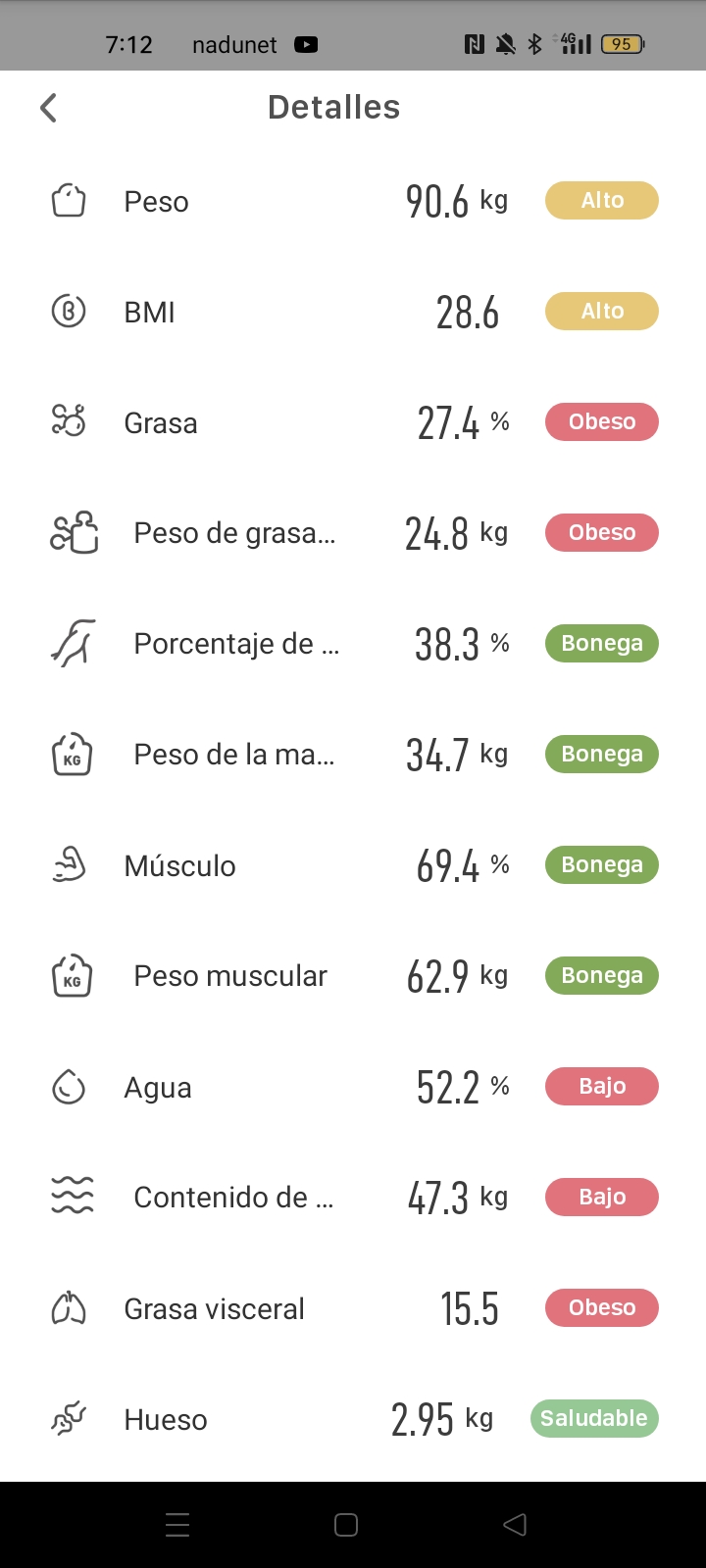This screenshot has height=1568, width=706.
Task: Tap the Grasa visceral organ icon
Action: [x=69, y=1308]
